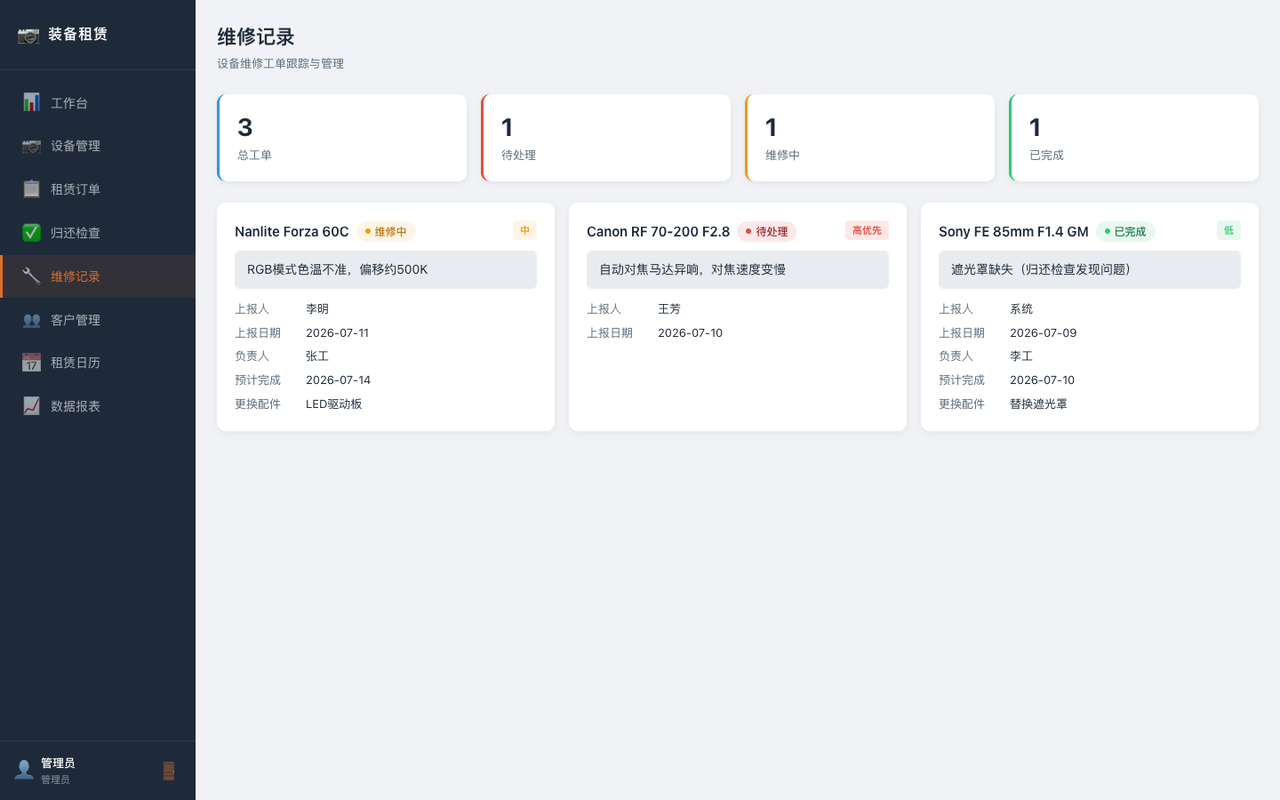Open 租赁订单 page
The width and height of the screenshot is (1280, 800).
pyautogui.click(x=98, y=189)
